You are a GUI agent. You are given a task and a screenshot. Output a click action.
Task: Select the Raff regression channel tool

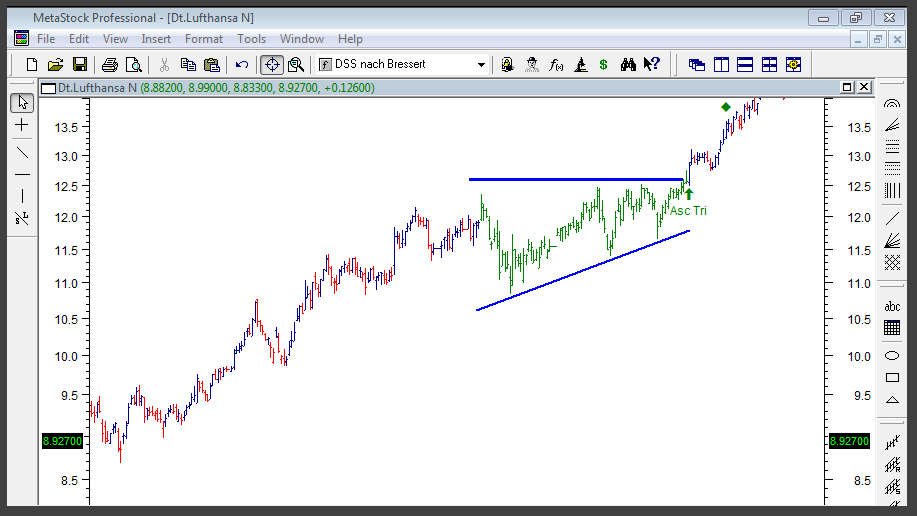[892, 465]
